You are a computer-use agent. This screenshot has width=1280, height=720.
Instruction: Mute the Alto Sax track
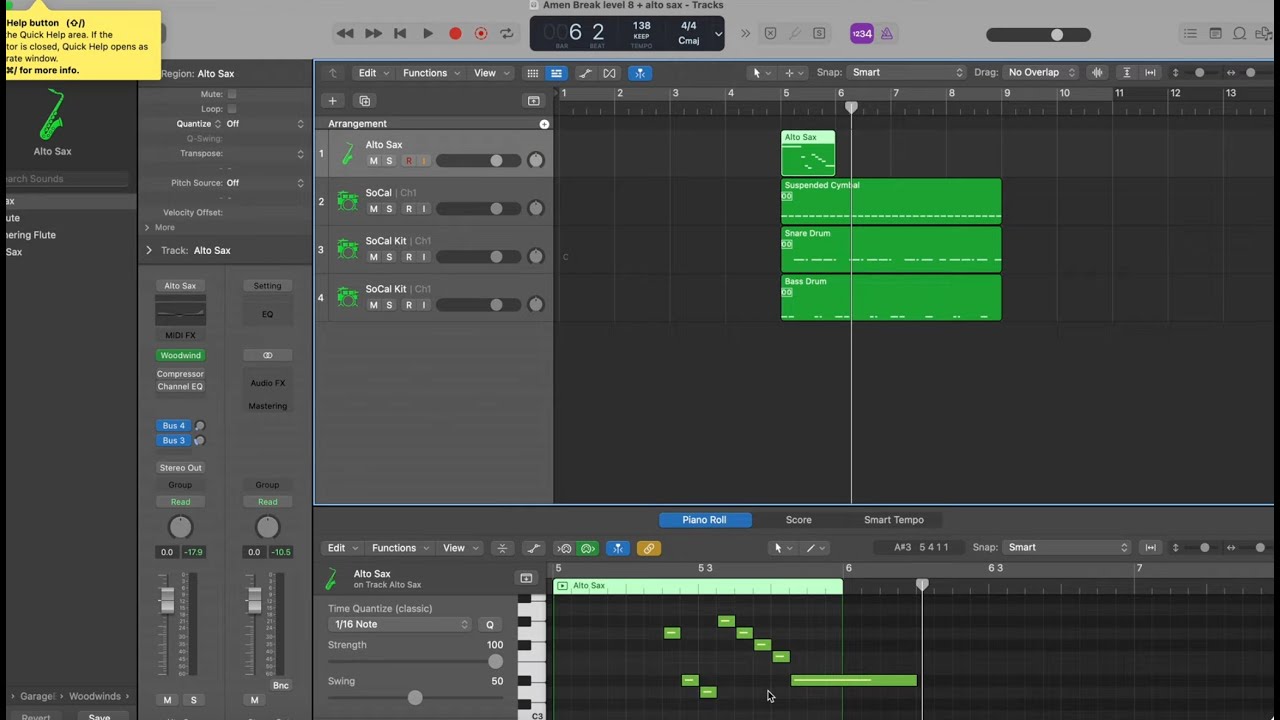[373, 161]
